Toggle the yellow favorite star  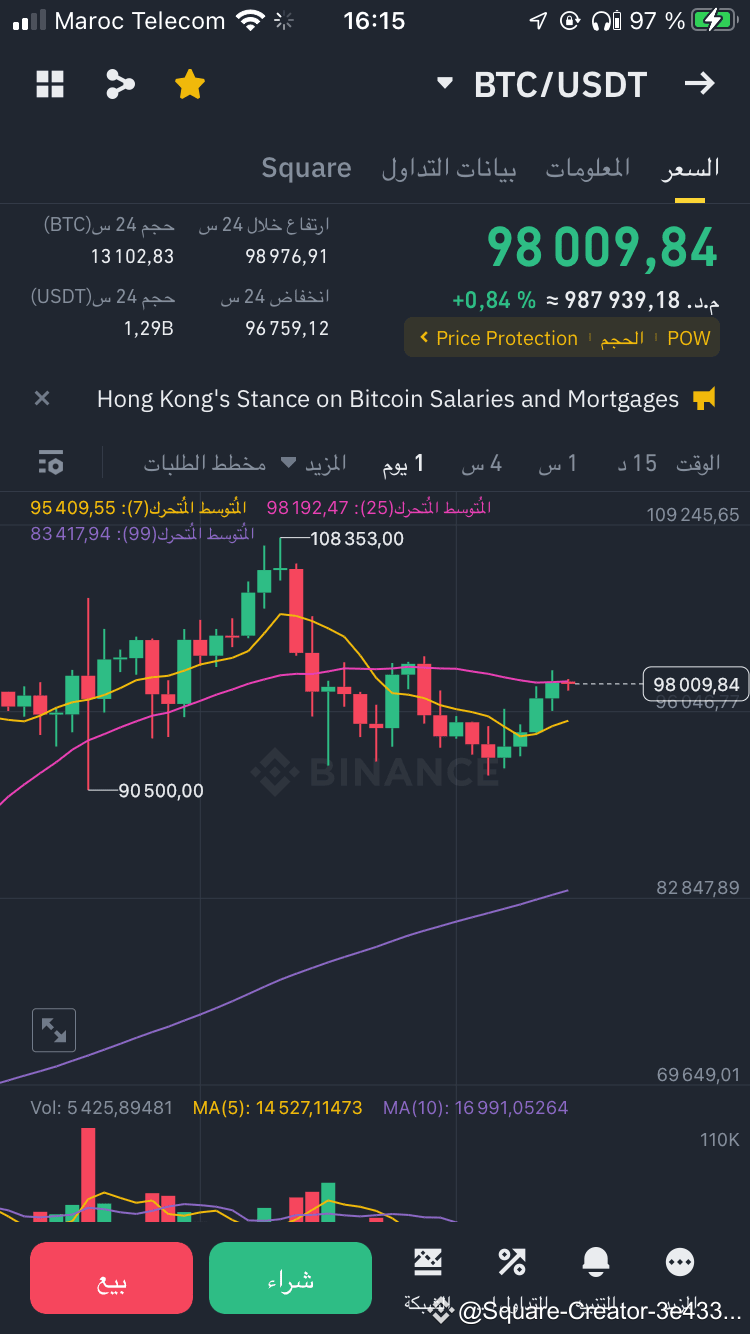click(189, 85)
